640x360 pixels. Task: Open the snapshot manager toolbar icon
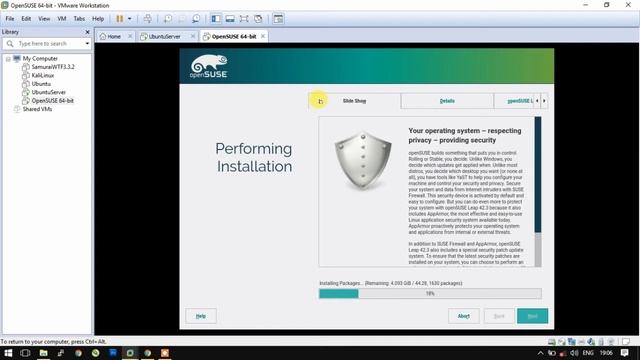(196, 19)
